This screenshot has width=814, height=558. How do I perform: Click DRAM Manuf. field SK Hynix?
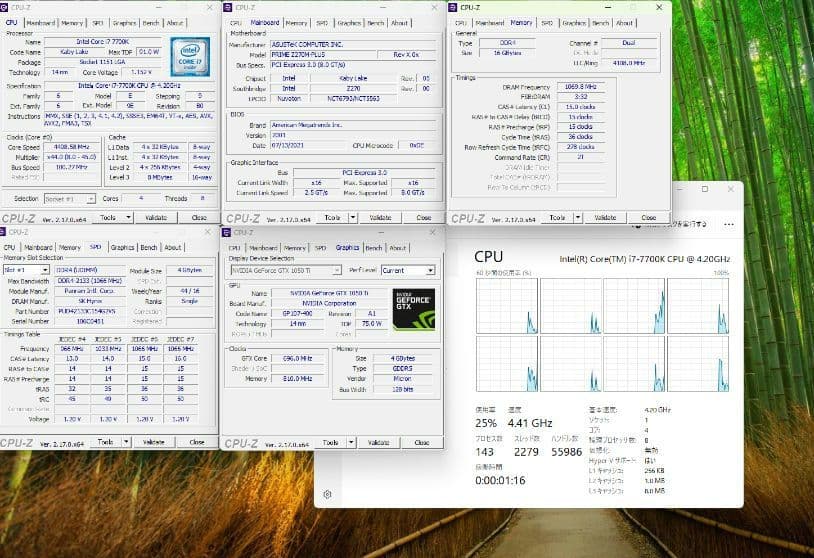coord(89,301)
